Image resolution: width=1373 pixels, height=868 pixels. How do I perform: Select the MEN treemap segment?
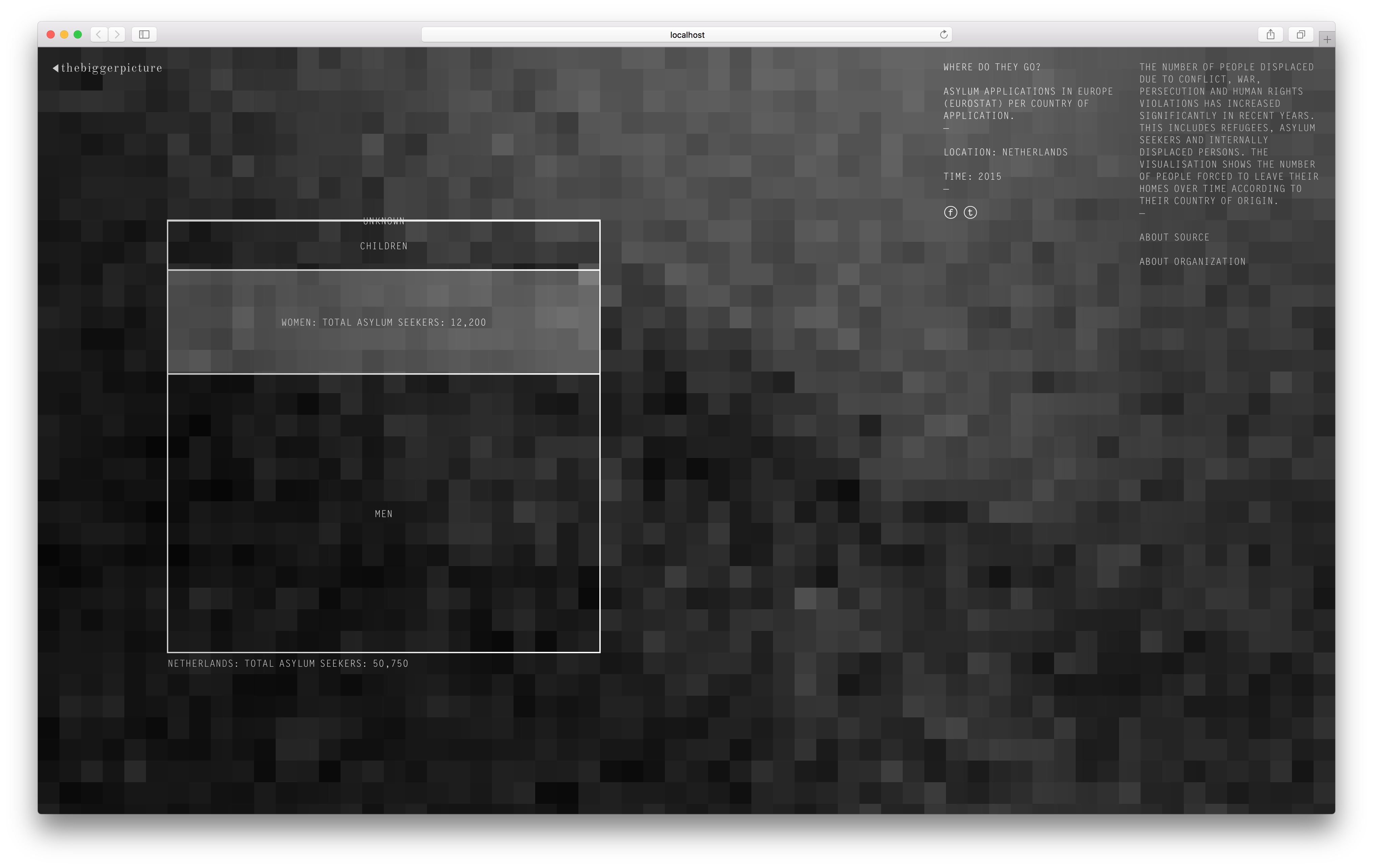pos(383,513)
